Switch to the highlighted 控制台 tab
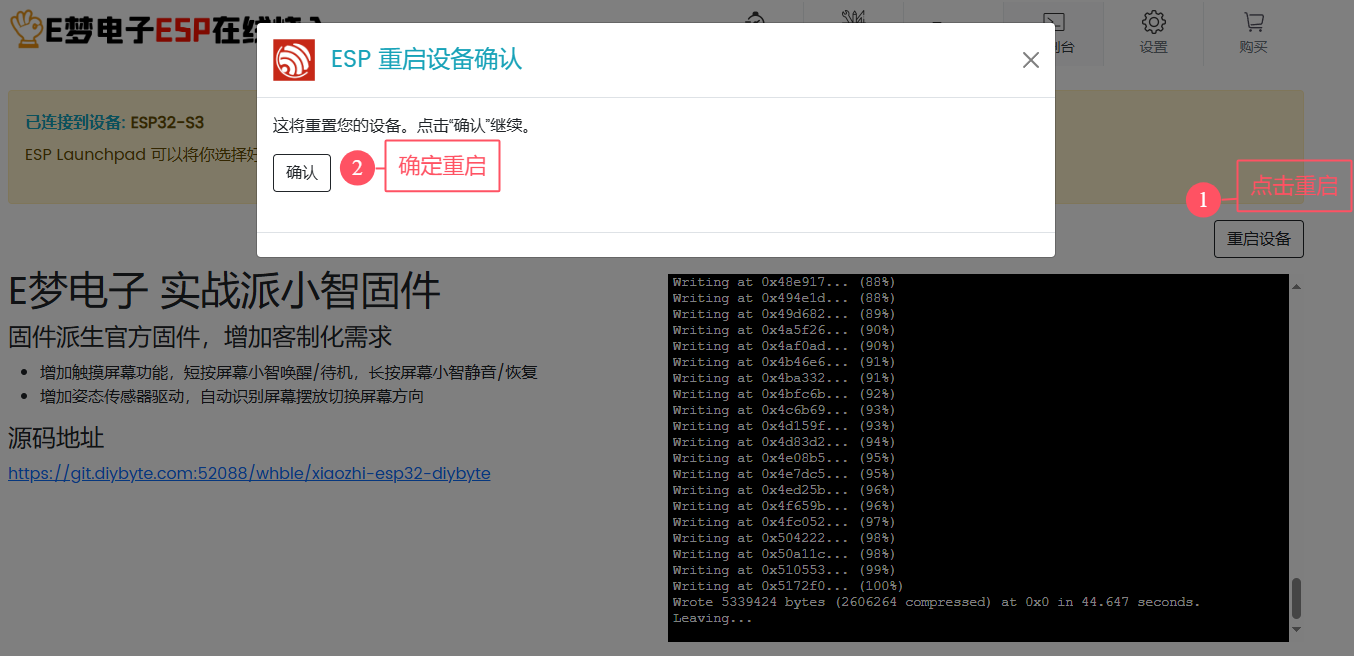Image resolution: width=1354 pixels, height=656 pixels. (x=1052, y=35)
